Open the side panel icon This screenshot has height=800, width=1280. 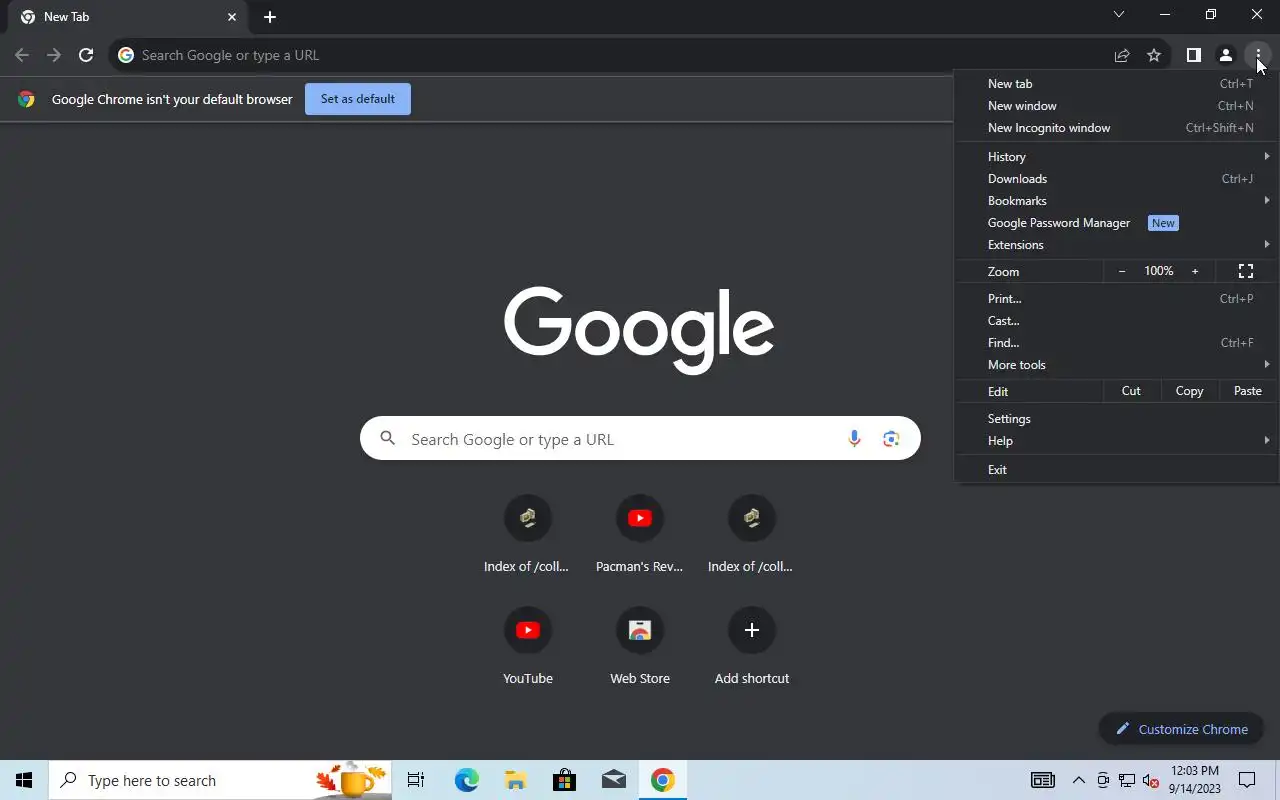pyautogui.click(x=1193, y=55)
